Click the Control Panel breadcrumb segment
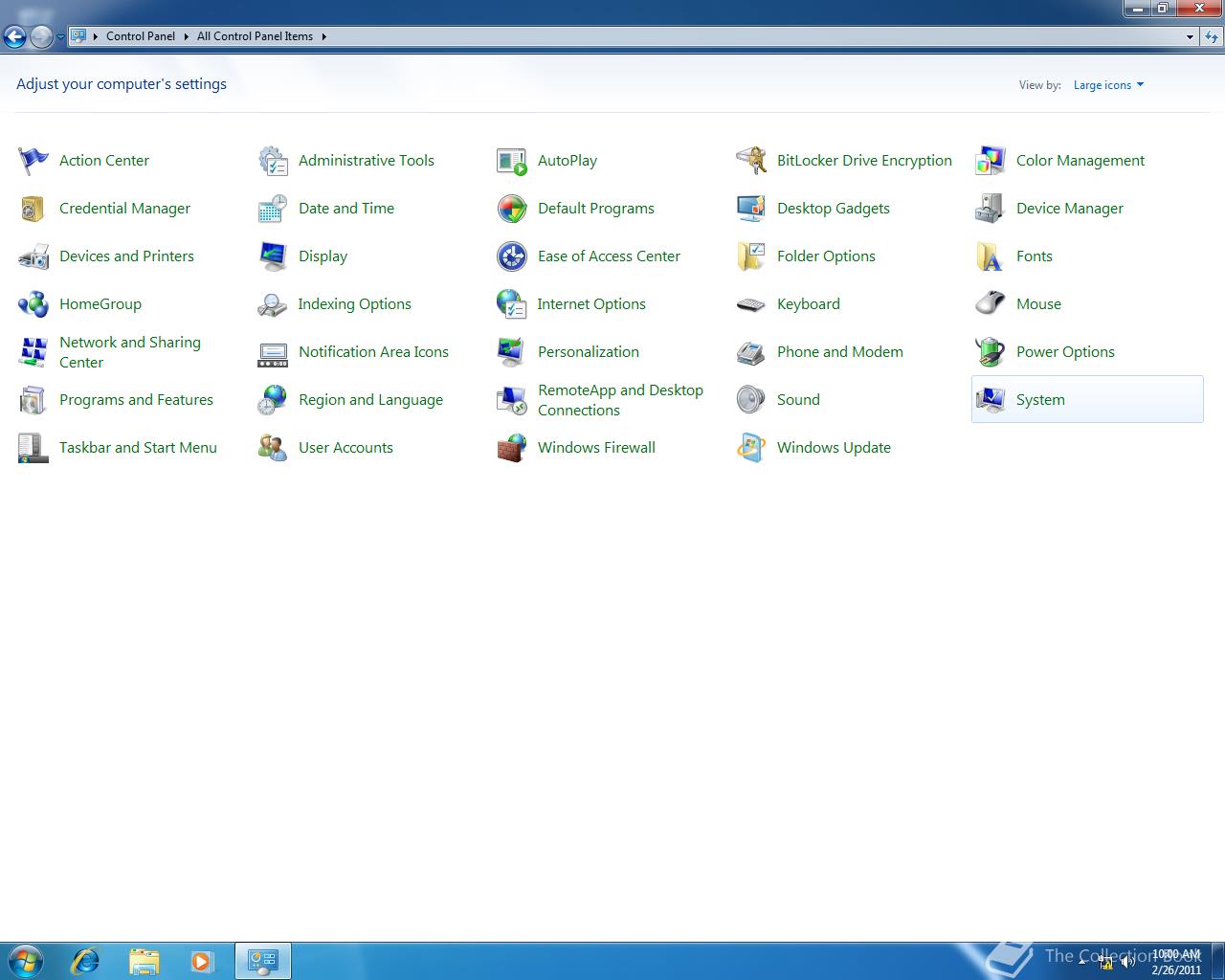This screenshot has width=1225, height=980. click(141, 36)
